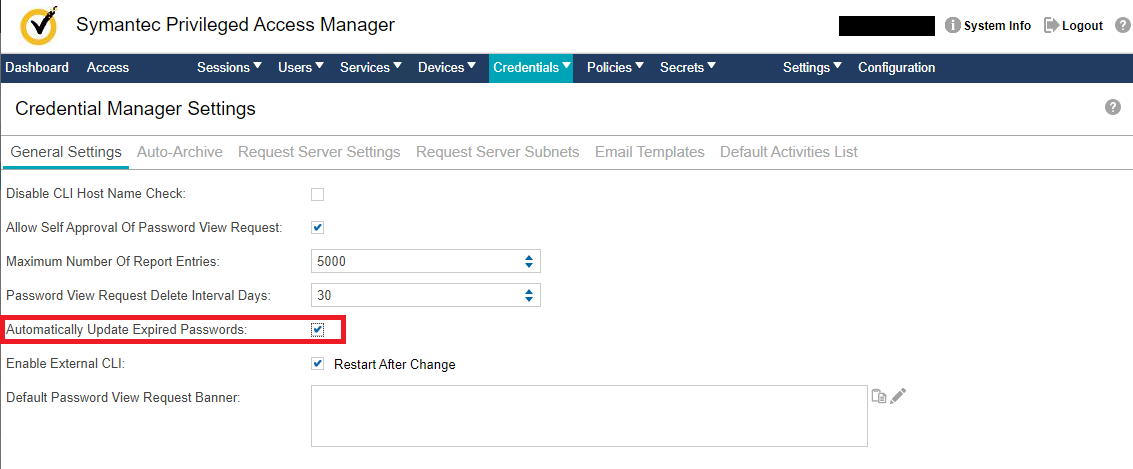Viewport: 1133px width, 469px height.
Task: Click the Maximum Number Of Report Entries label
Action: [112, 262]
